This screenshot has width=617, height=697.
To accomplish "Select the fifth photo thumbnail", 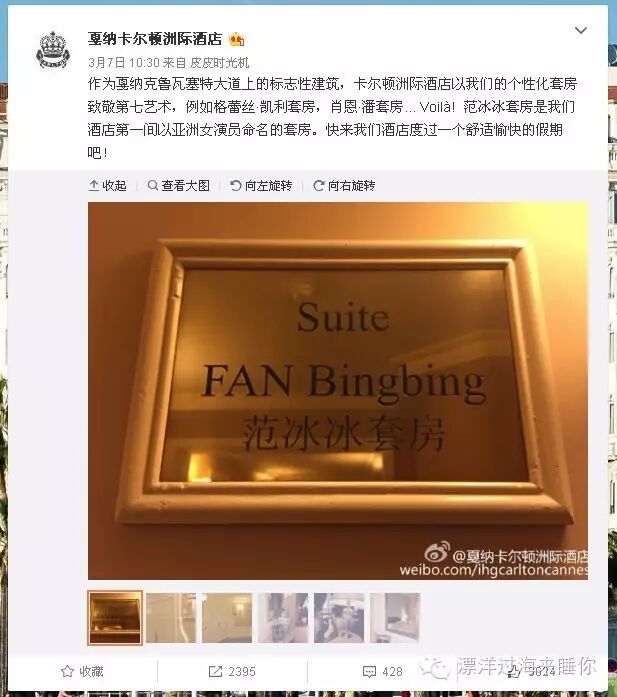I will click(x=339, y=618).
